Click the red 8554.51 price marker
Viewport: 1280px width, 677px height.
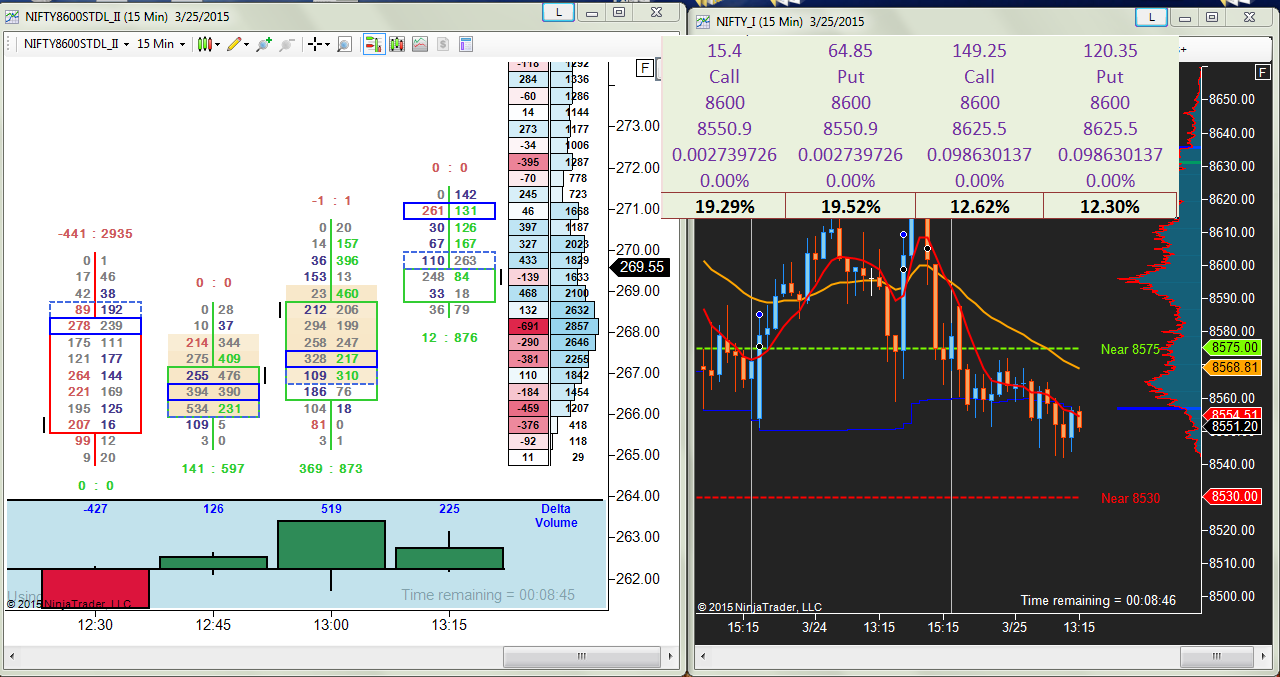point(1234,414)
